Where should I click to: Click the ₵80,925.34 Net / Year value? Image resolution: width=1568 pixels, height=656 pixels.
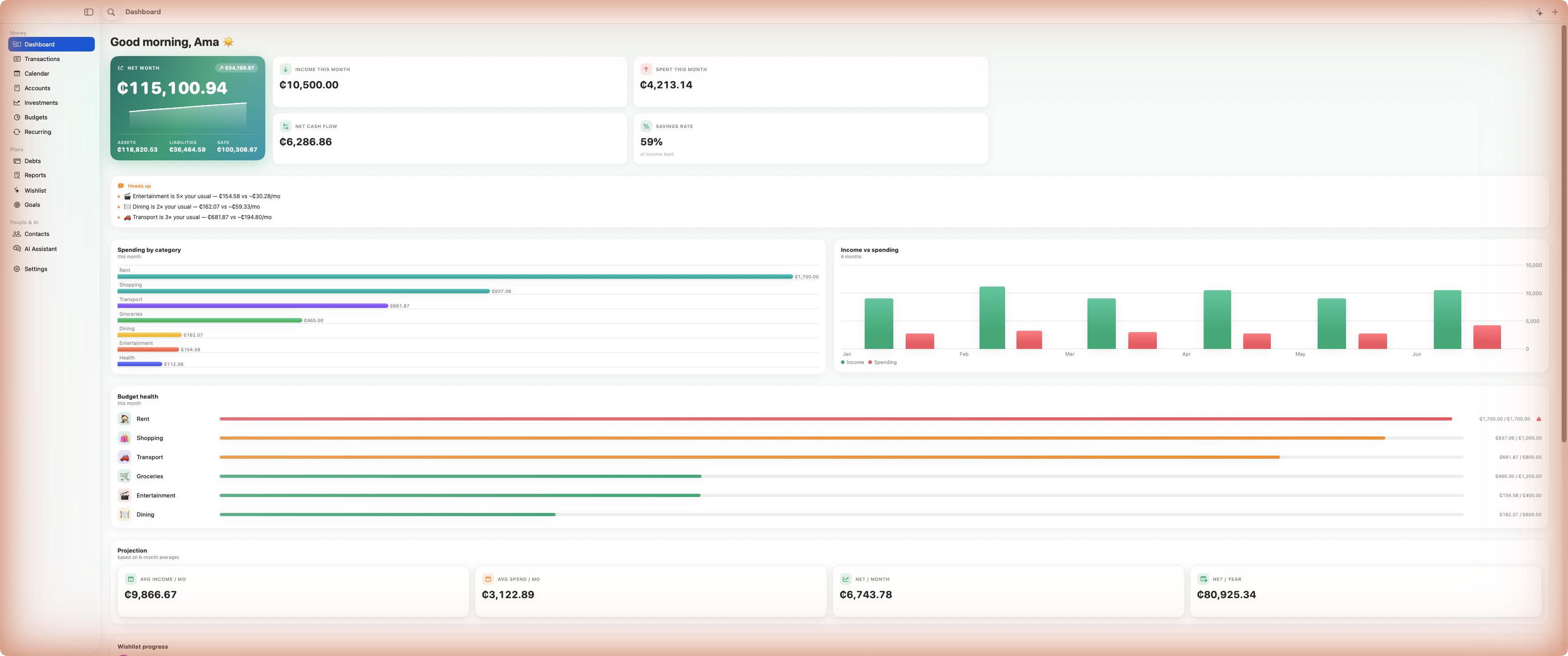click(1226, 595)
